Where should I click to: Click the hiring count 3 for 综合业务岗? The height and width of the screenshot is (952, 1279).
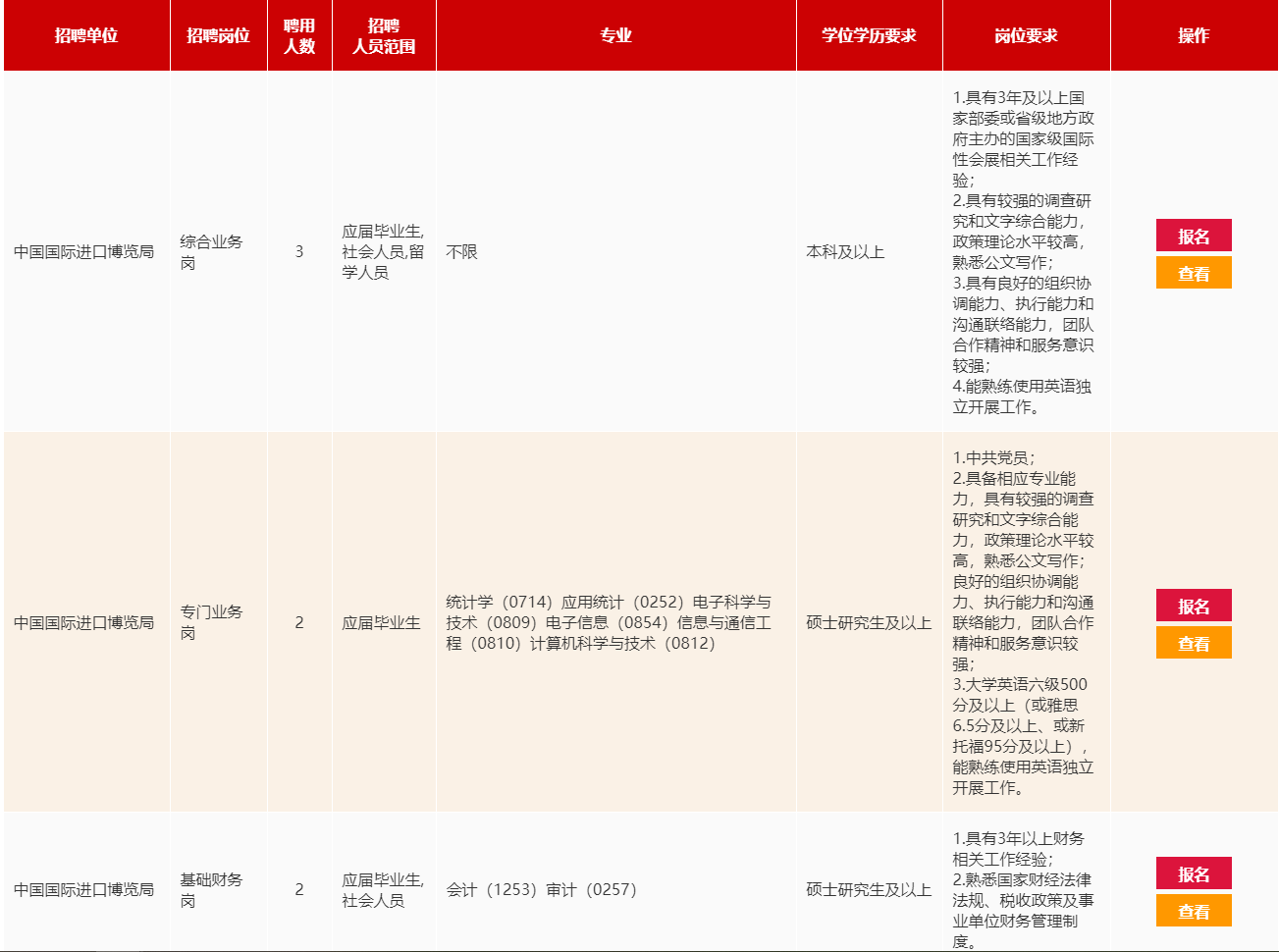(299, 252)
